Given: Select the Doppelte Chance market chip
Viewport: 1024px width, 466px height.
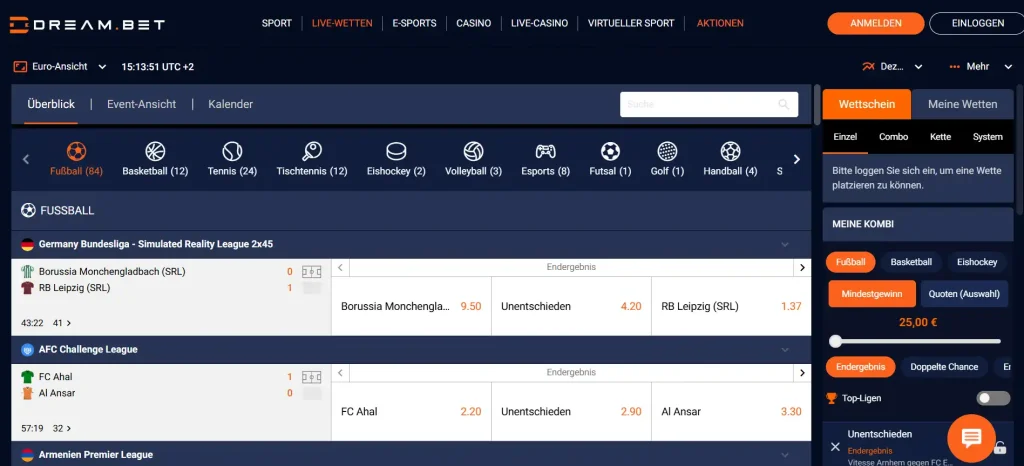Looking at the screenshot, I should pos(944,367).
